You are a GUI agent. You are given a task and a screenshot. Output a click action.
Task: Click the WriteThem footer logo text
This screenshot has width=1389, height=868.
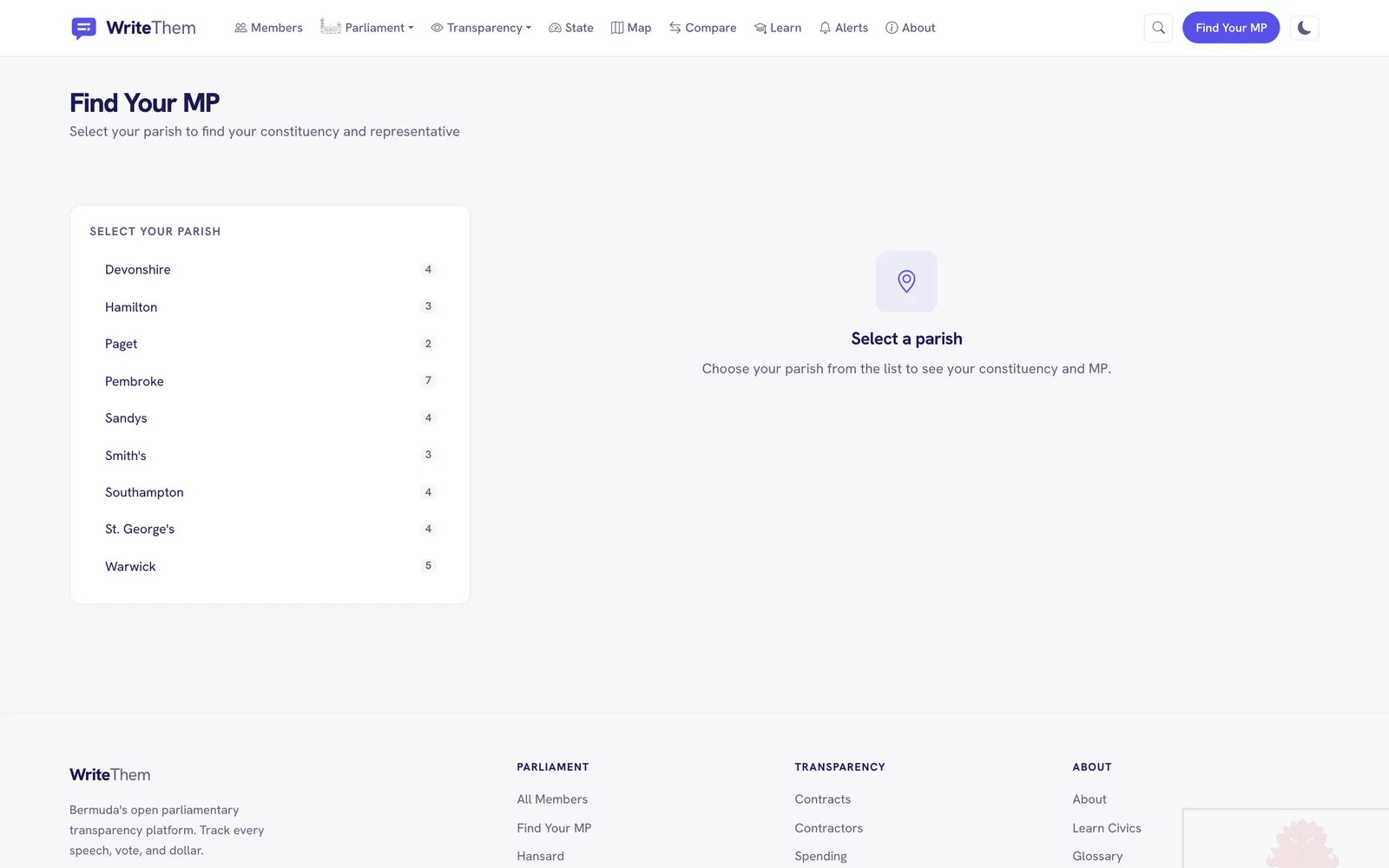[110, 774]
